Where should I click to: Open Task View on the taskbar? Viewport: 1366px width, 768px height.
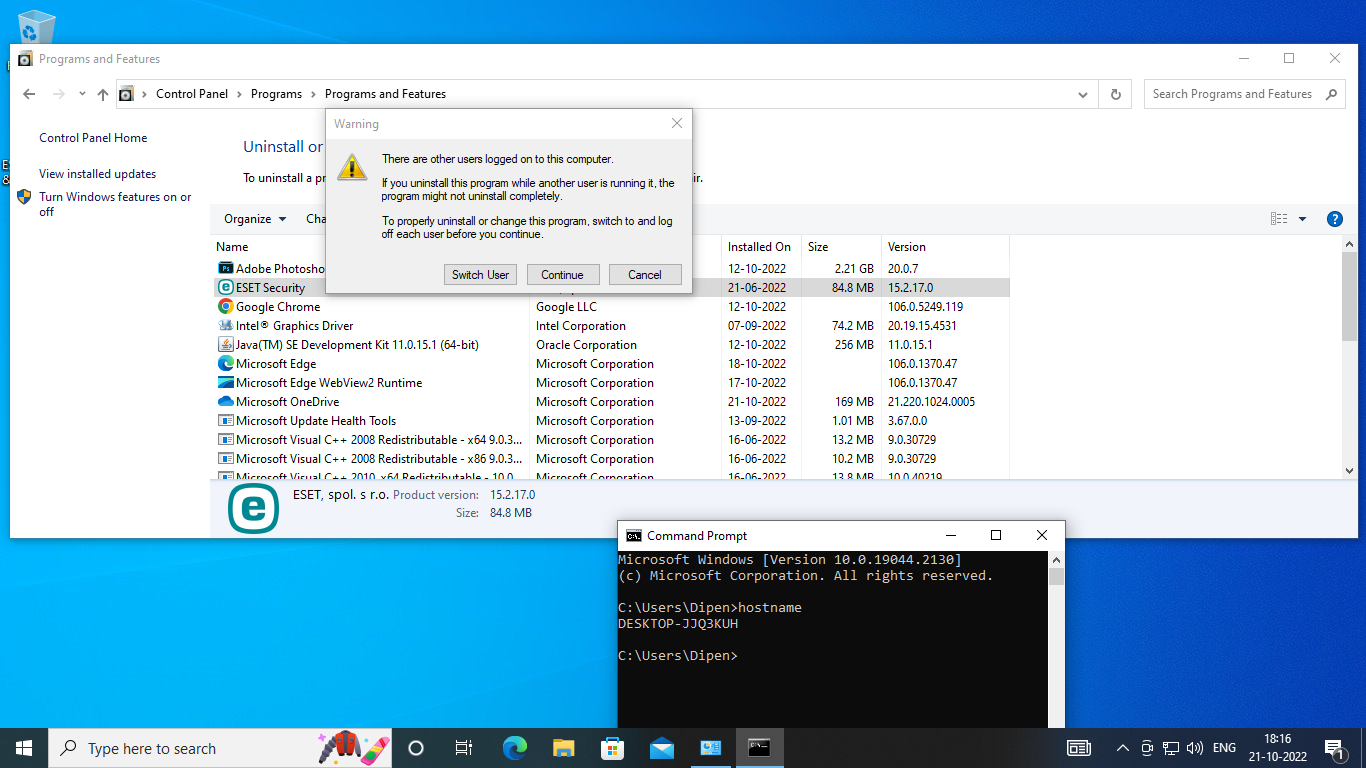(464, 748)
